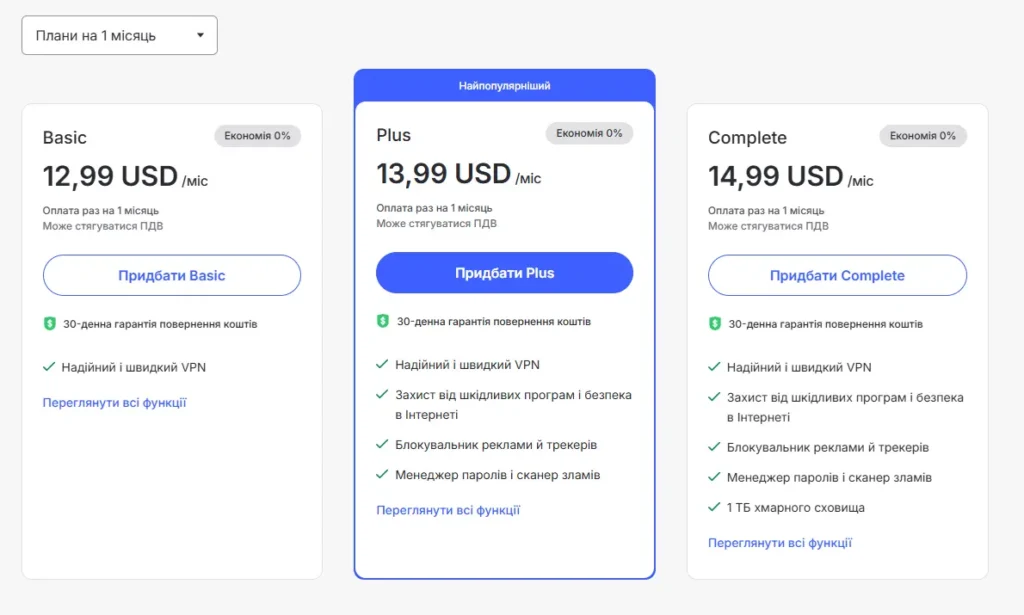Image resolution: width=1024 pixels, height=615 pixels.
Task: Click the 'Придбати Complete' button
Action: tap(837, 274)
